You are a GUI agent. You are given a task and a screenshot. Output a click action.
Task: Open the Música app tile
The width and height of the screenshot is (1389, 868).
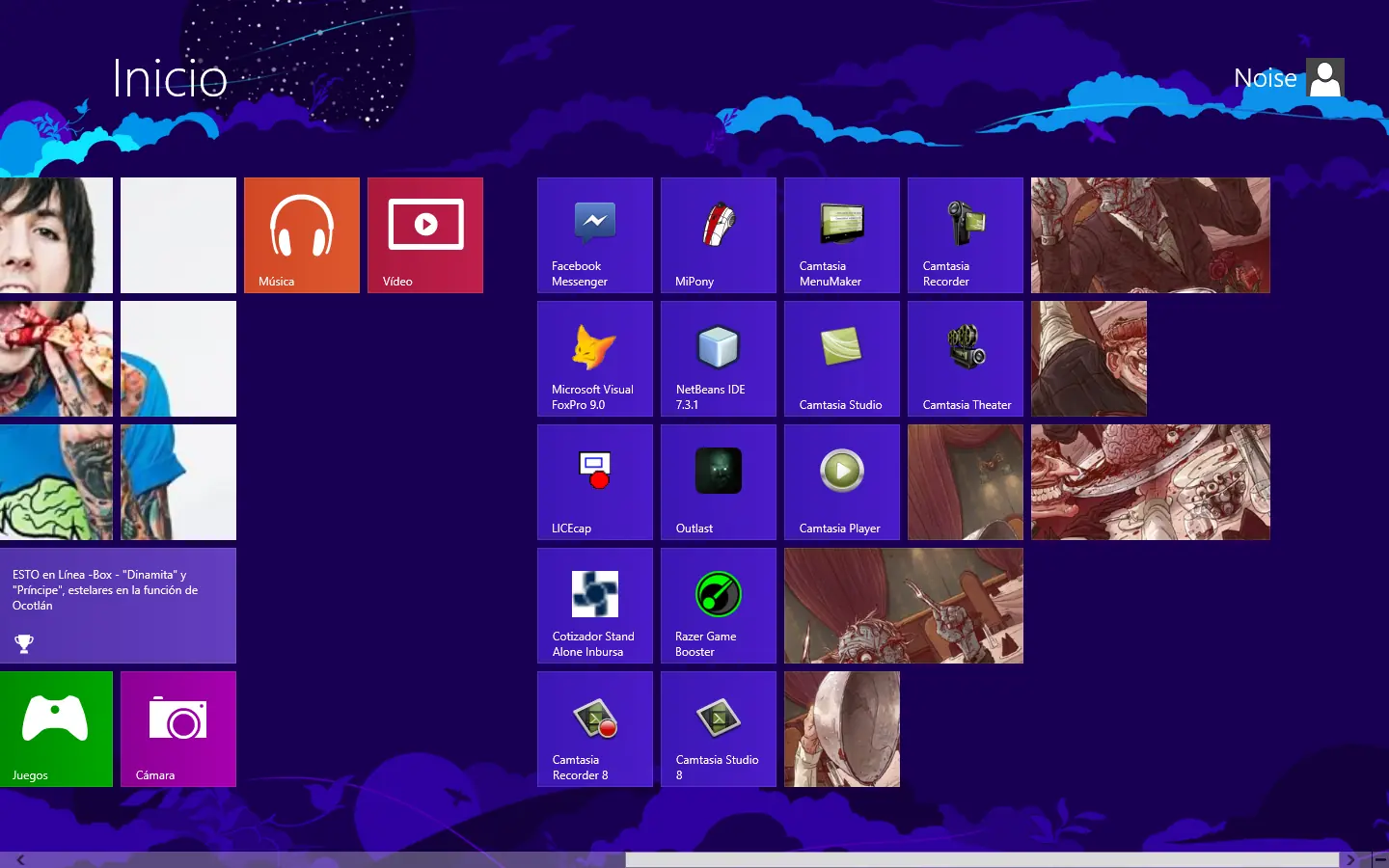click(x=302, y=235)
